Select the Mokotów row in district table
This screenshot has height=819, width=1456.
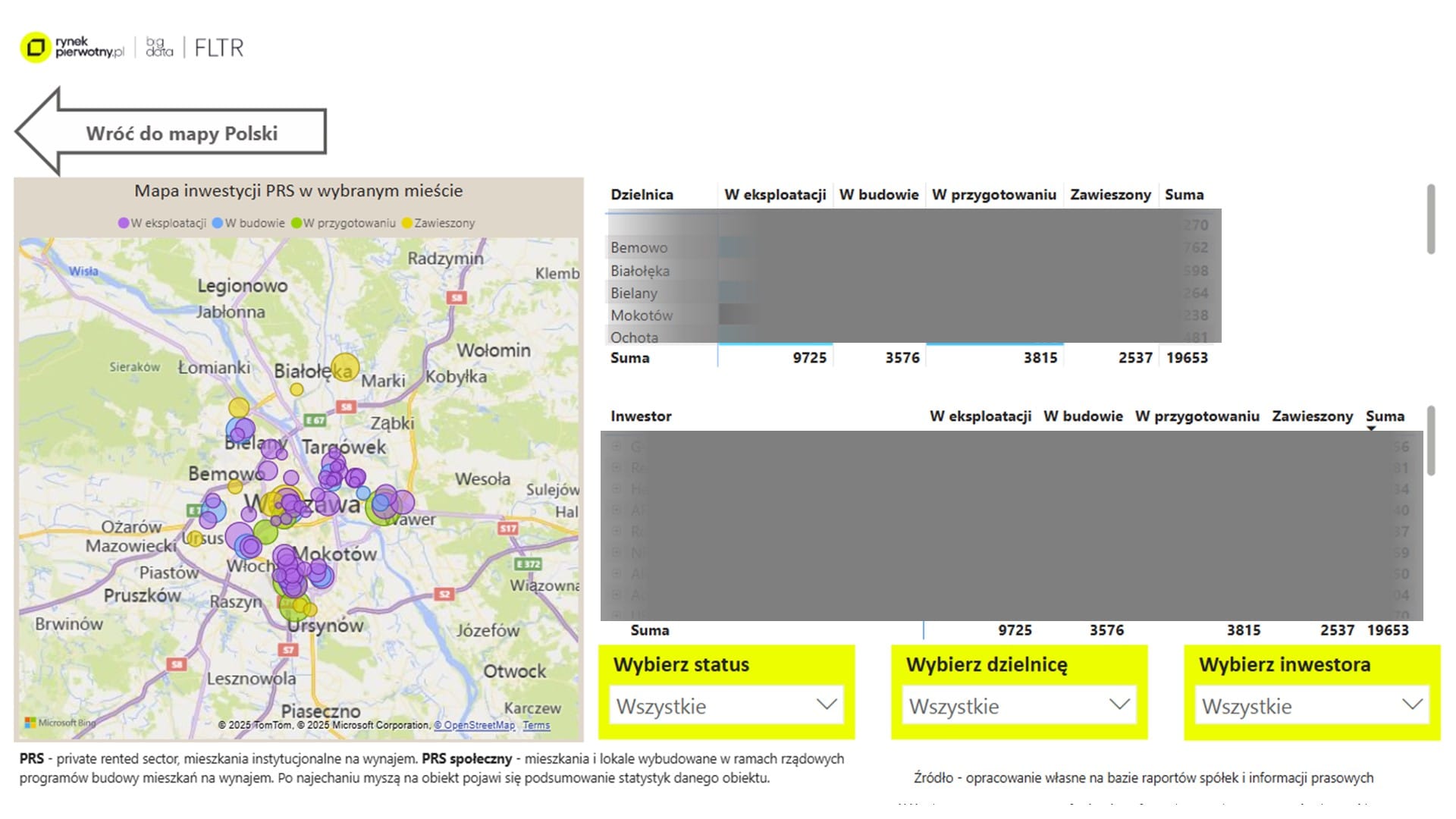pyautogui.click(x=642, y=315)
